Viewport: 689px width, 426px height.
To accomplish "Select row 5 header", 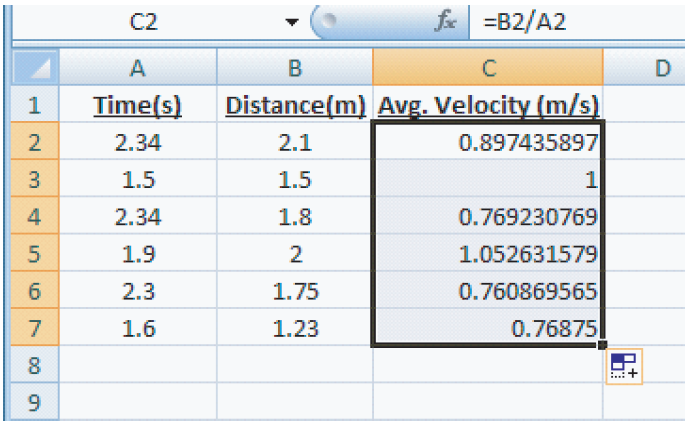I will (35, 254).
